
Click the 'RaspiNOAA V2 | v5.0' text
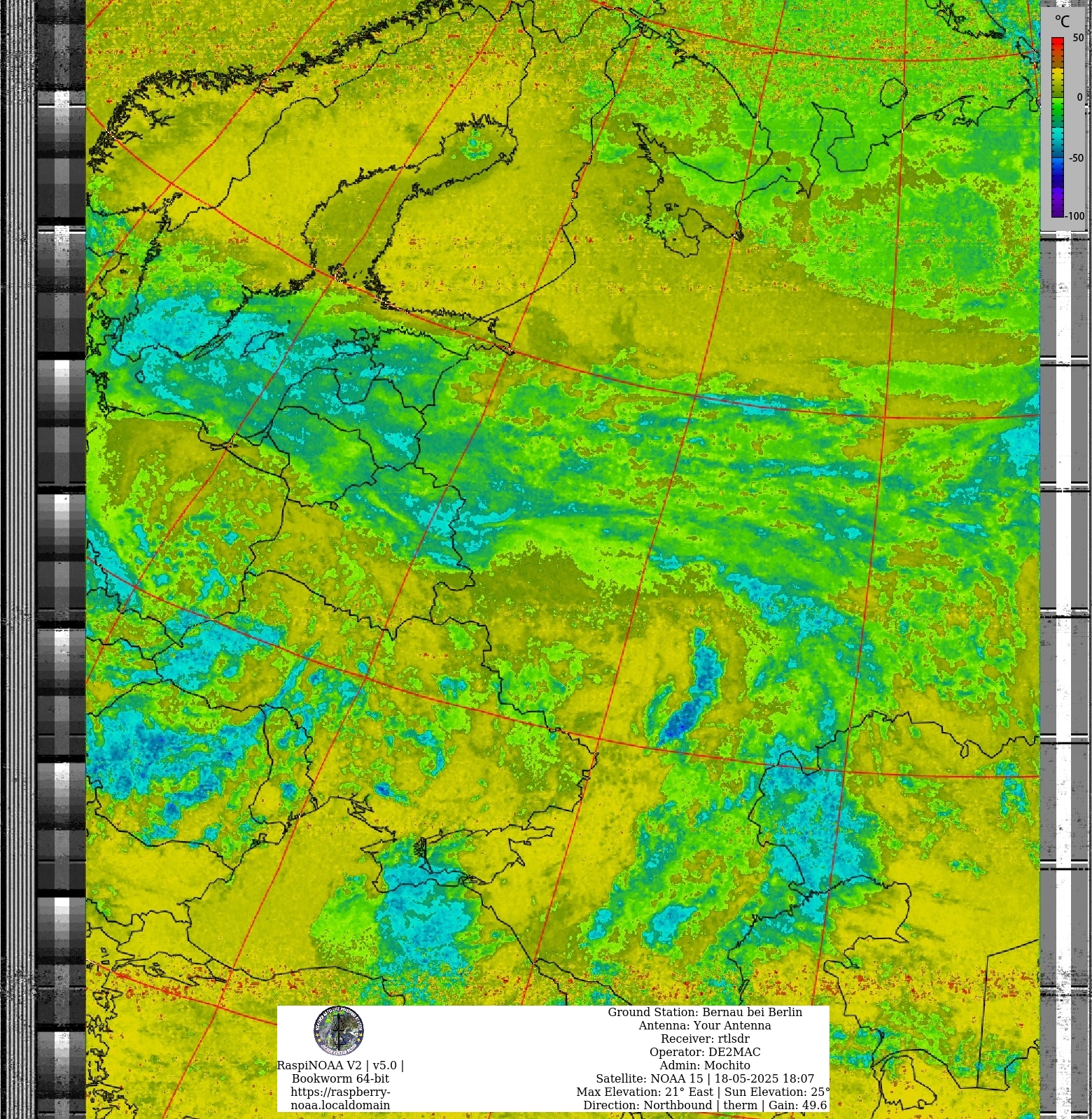340,1065
